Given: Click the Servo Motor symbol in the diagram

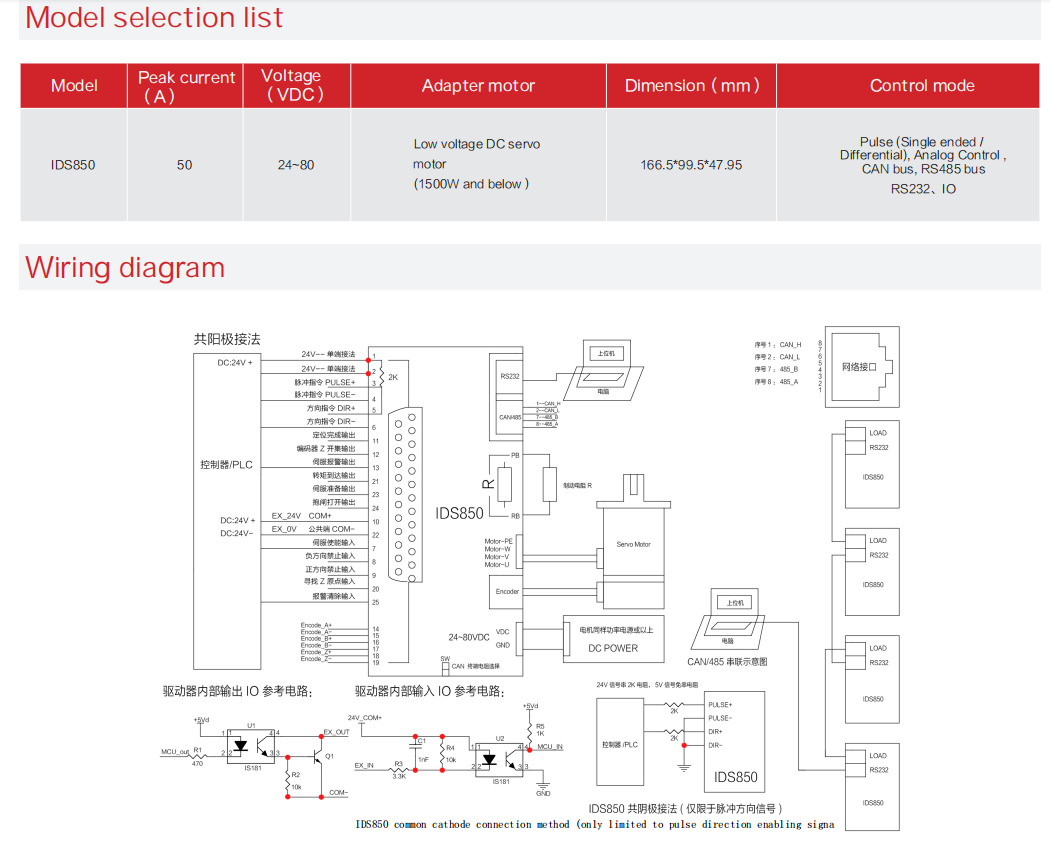Looking at the screenshot, I should (x=632, y=543).
